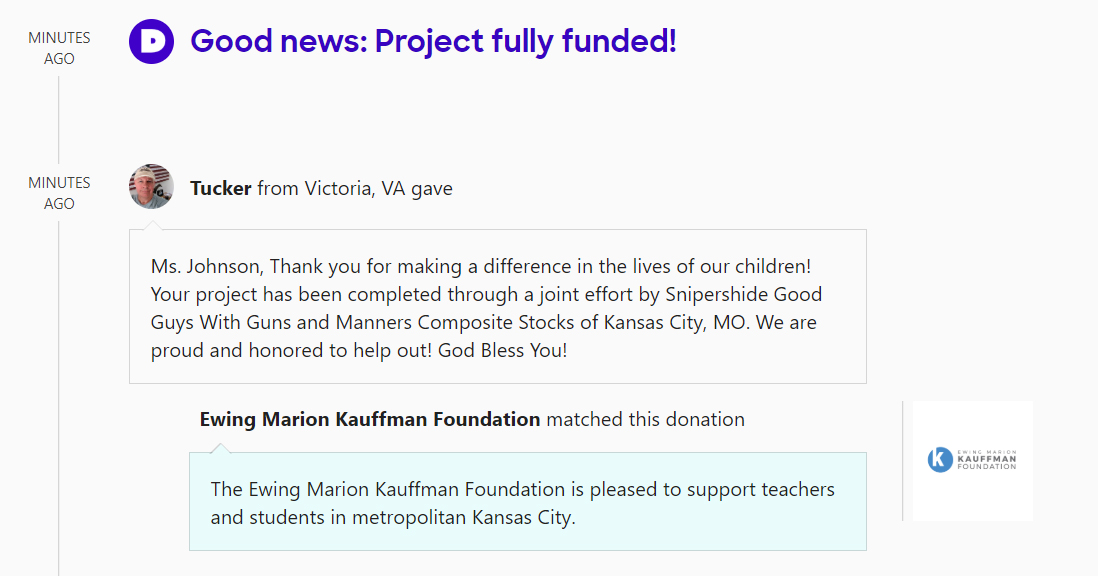
Task: Click the donor name 'Tucker'
Action: pyautogui.click(x=221, y=188)
